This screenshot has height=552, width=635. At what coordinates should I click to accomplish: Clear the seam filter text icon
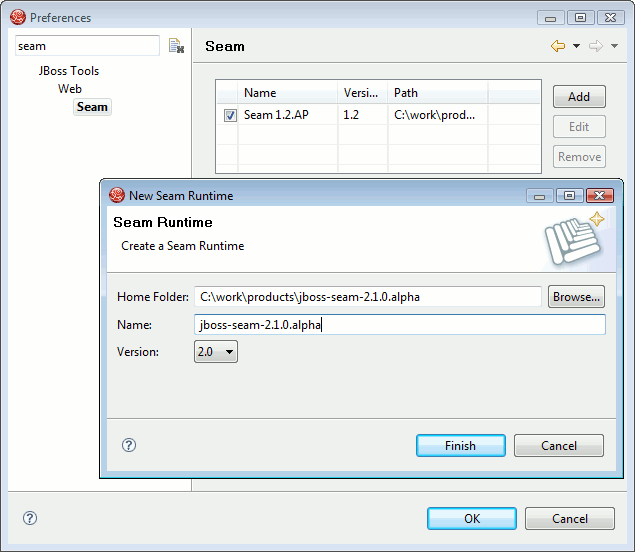pos(176,46)
